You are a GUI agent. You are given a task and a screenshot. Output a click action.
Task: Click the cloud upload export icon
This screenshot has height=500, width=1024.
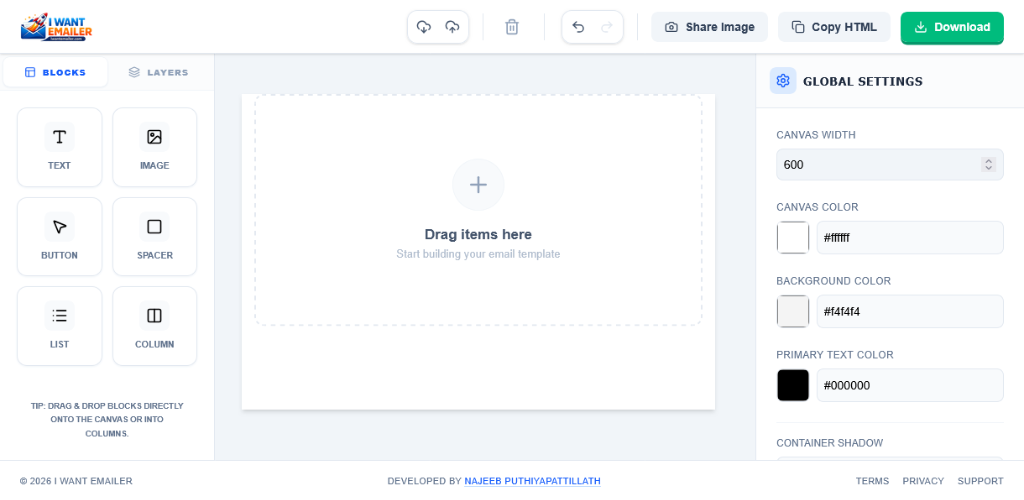pyautogui.click(x=452, y=27)
